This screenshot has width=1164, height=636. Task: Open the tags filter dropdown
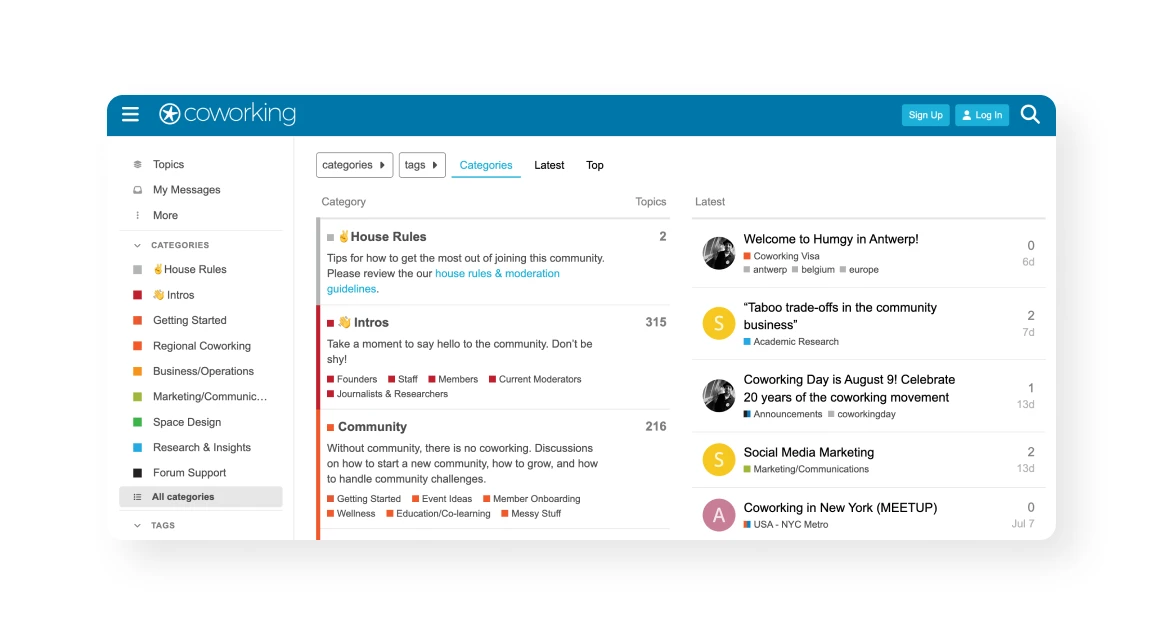click(421, 165)
